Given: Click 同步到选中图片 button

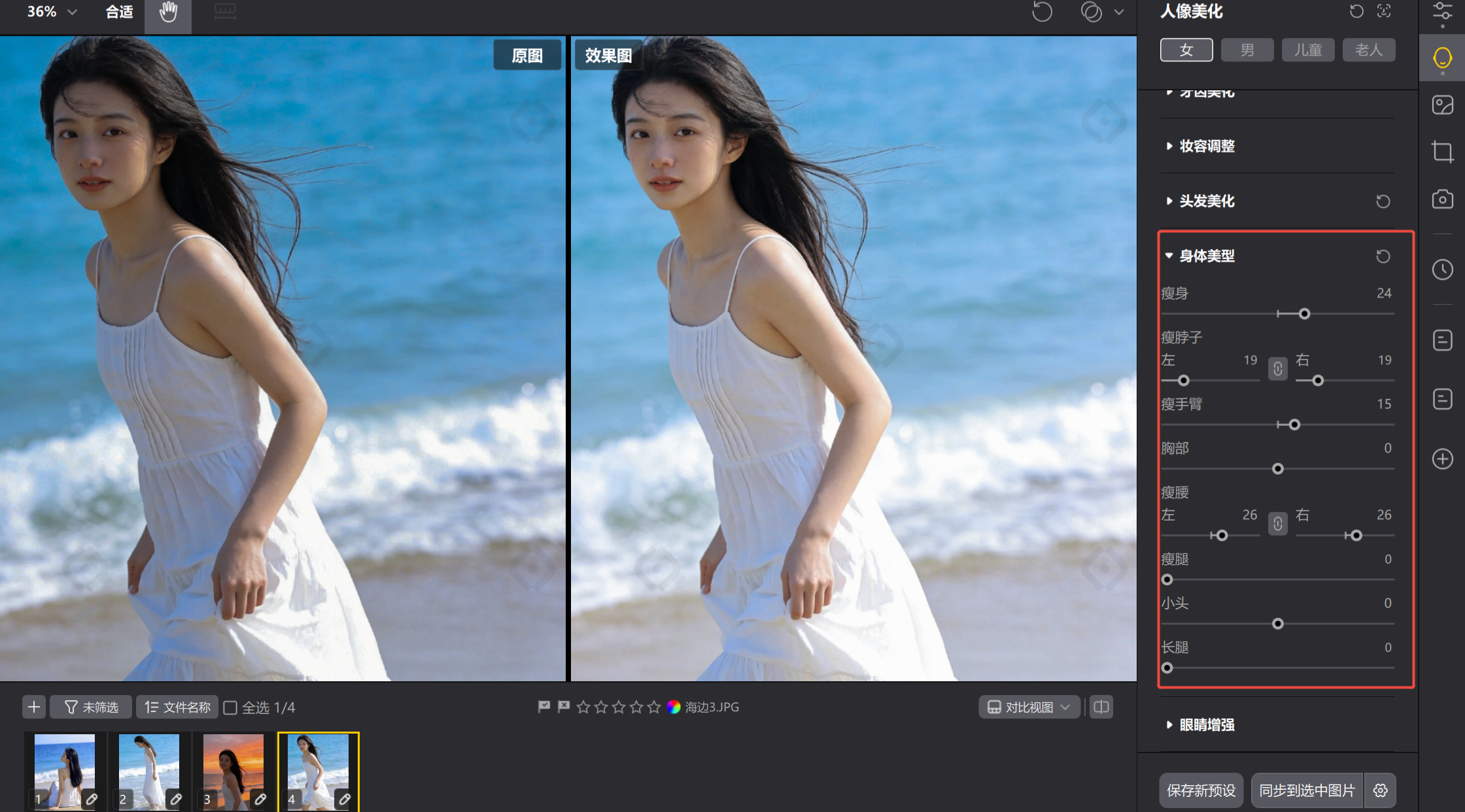Looking at the screenshot, I should [x=1307, y=790].
